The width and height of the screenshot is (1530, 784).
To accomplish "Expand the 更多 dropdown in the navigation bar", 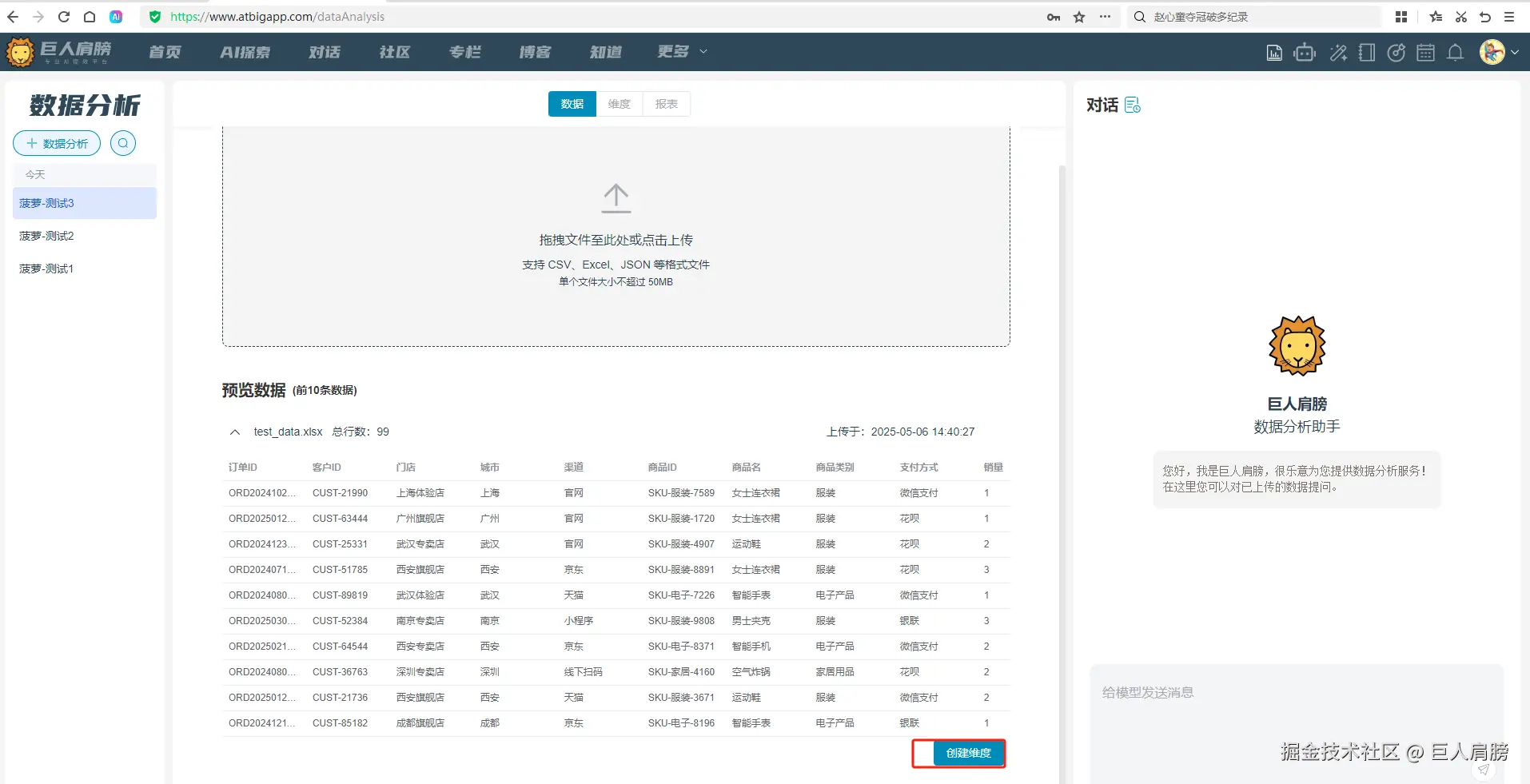I will pos(682,52).
